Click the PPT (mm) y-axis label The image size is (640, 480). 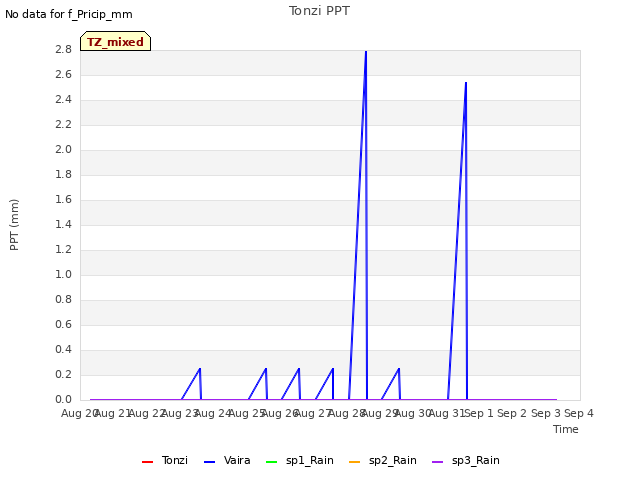14,224
